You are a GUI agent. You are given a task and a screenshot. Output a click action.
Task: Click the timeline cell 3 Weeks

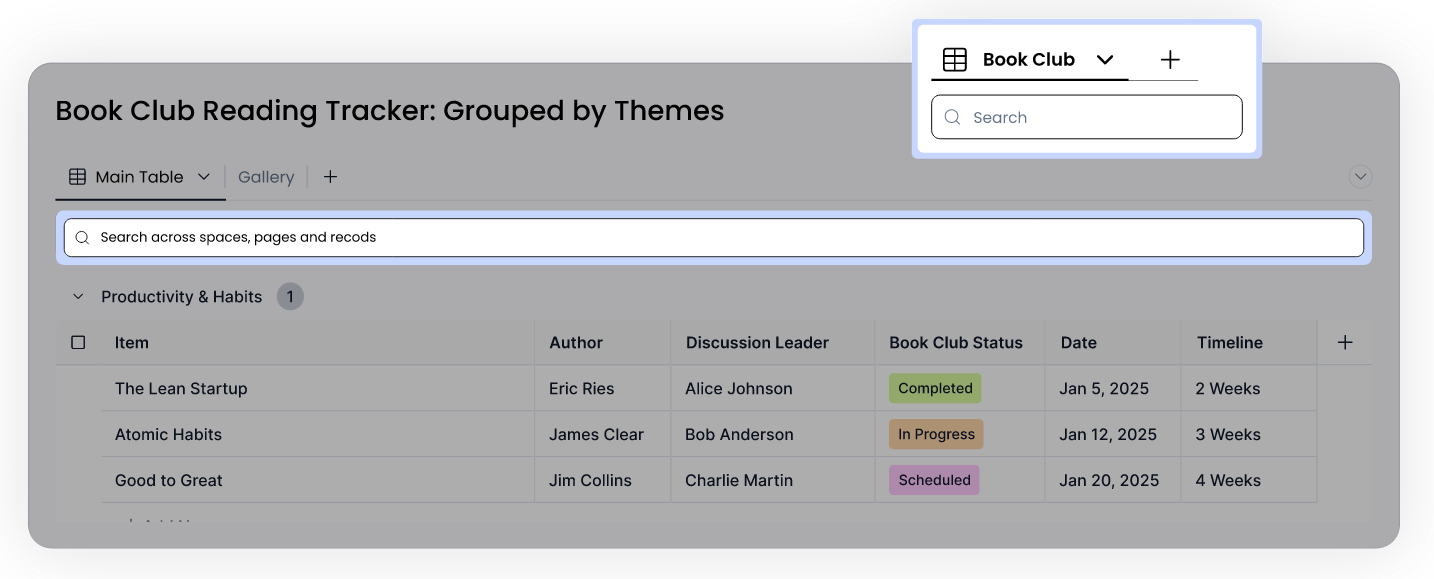click(x=1228, y=434)
